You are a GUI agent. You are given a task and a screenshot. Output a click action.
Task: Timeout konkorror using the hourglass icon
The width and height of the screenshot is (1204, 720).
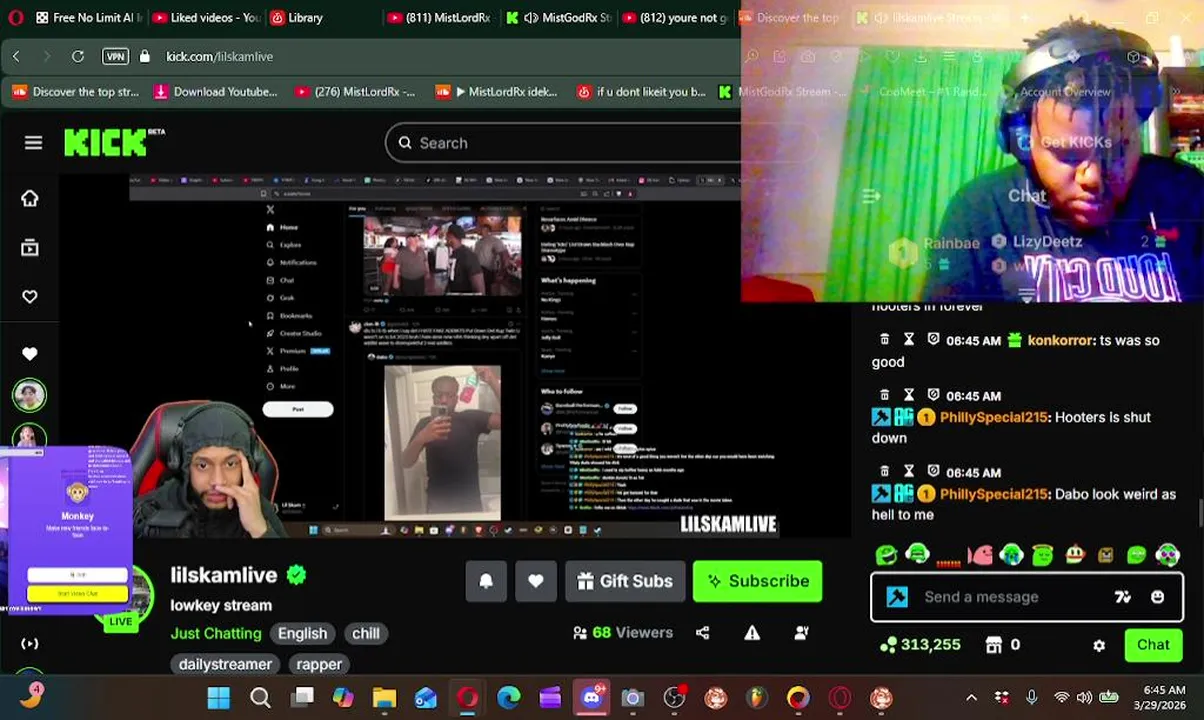[x=909, y=340]
